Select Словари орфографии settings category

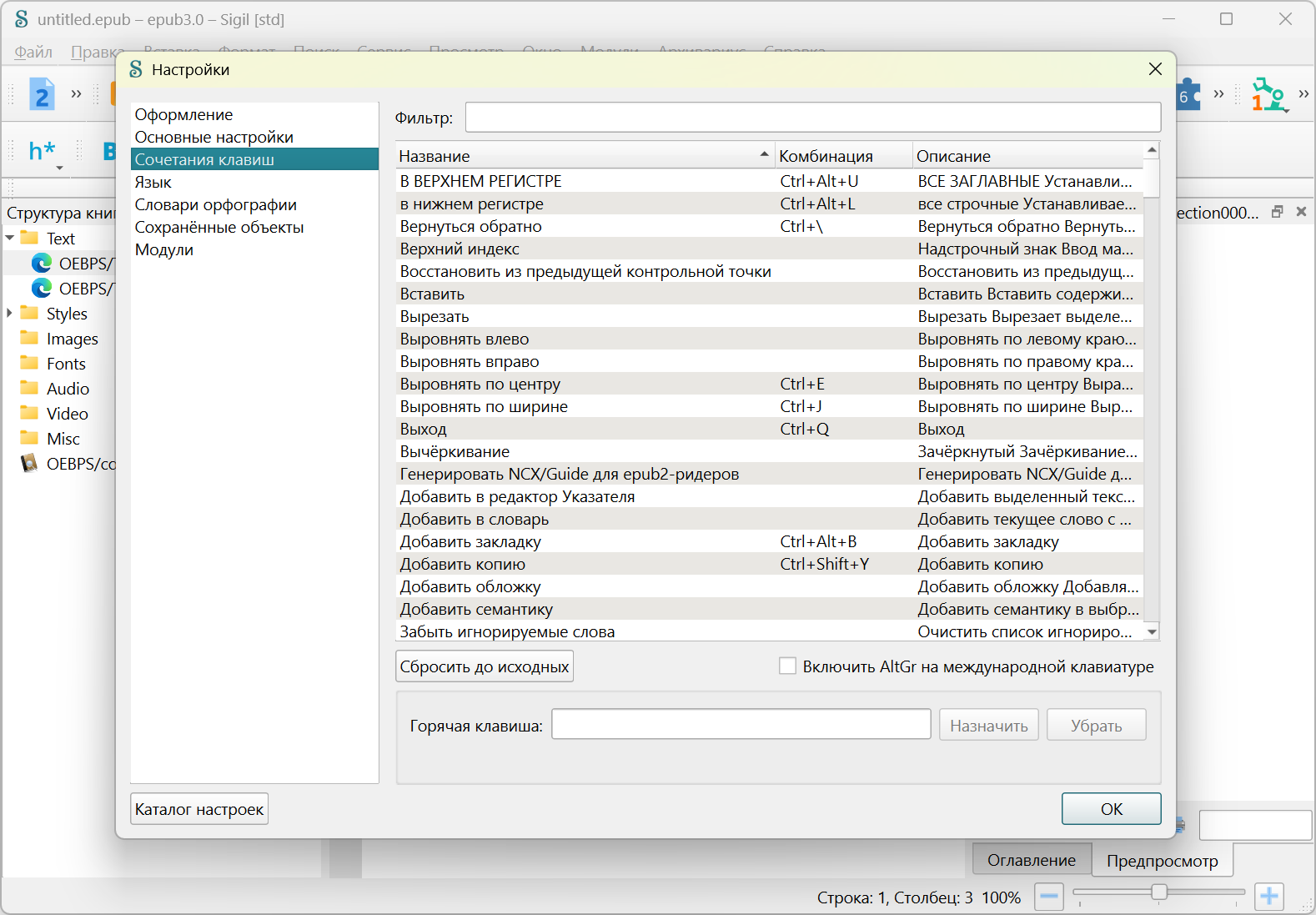point(216,204)
